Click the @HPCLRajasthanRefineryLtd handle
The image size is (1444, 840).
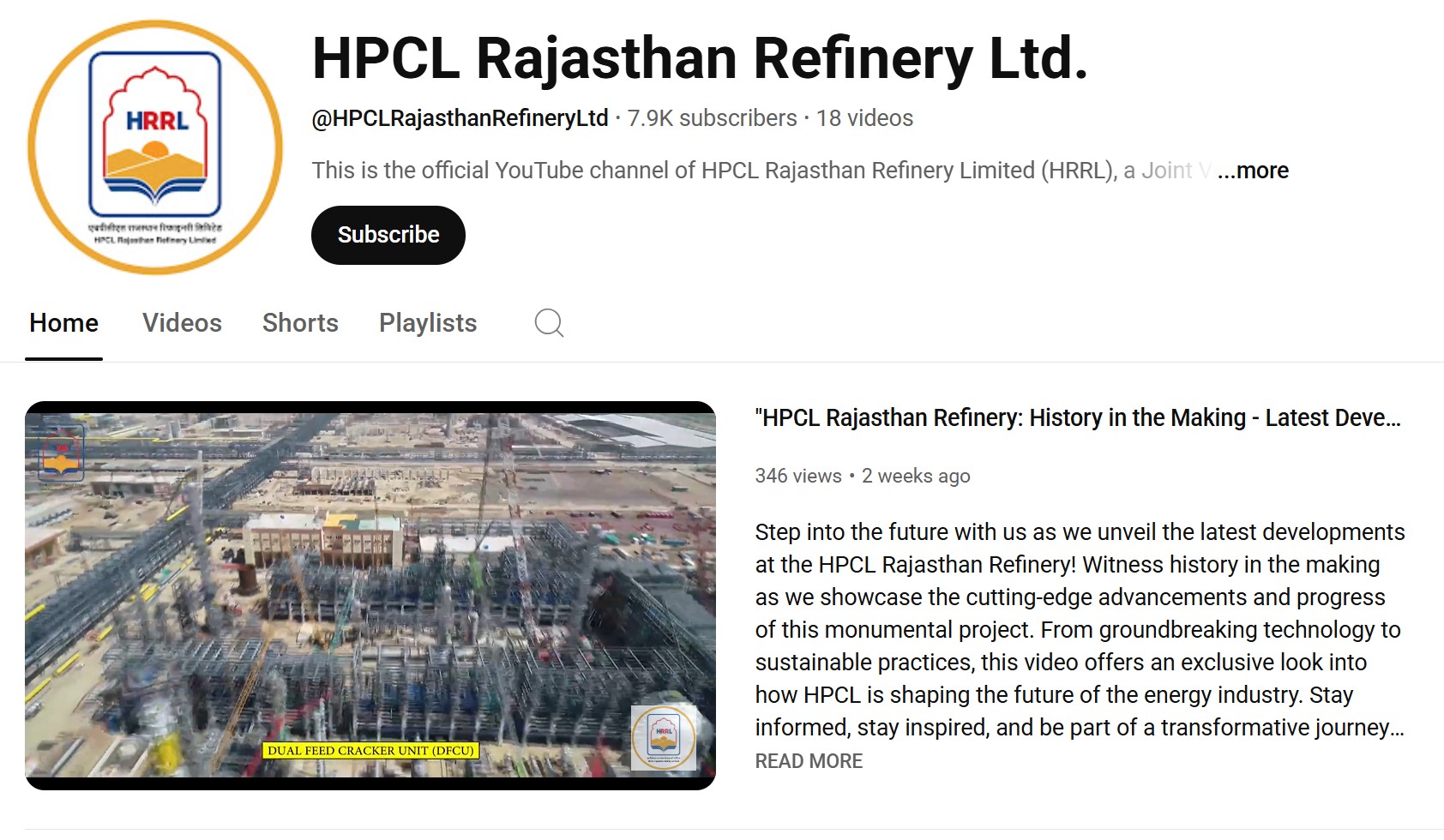(460, 118)
